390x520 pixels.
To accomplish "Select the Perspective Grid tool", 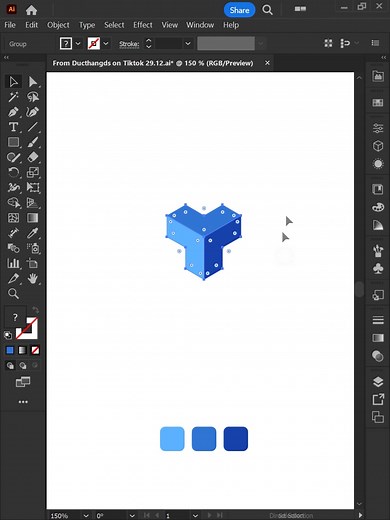I will tap(33, 202).
